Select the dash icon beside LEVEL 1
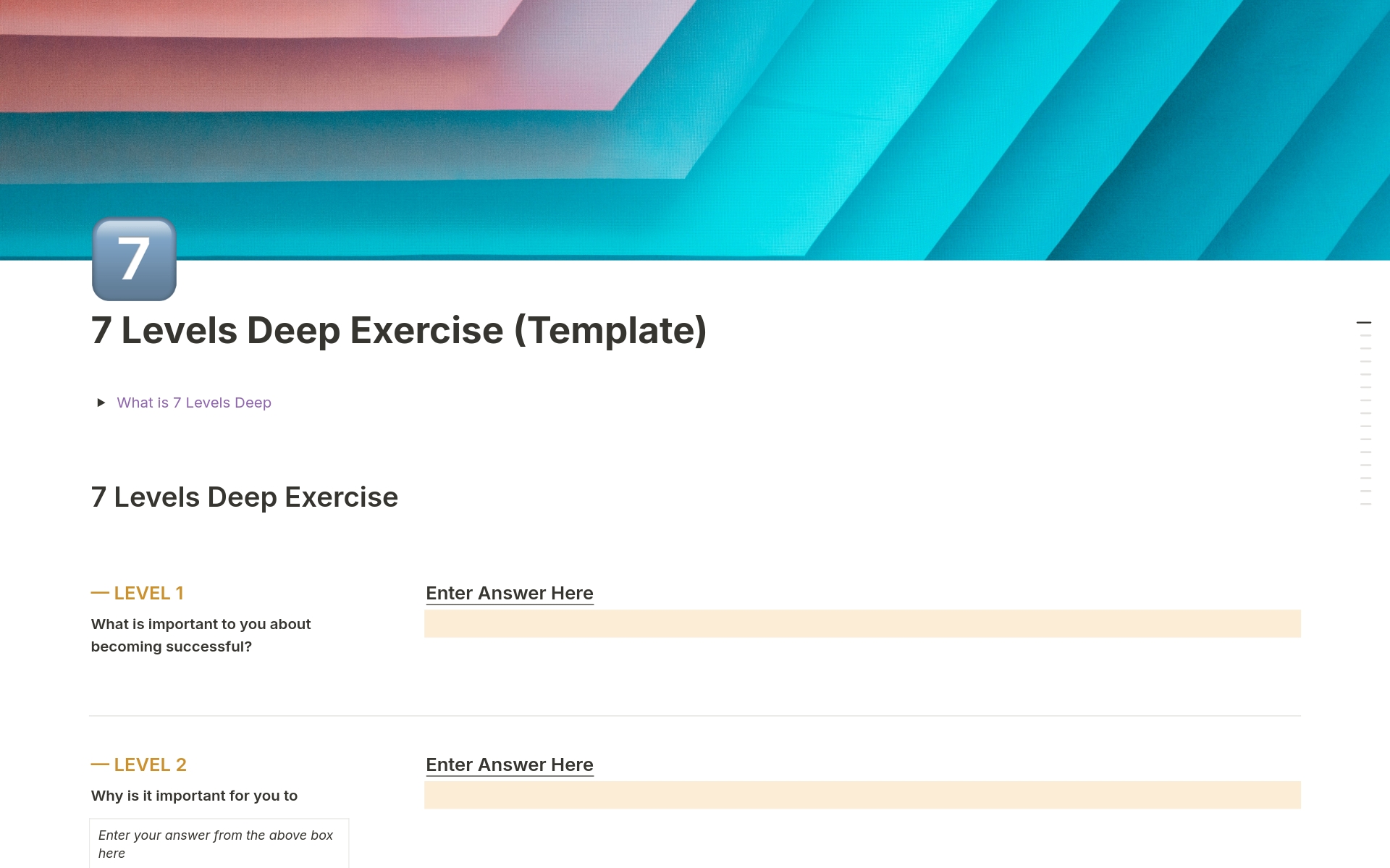Screen dimensions: 1390x868 point(98,592)
